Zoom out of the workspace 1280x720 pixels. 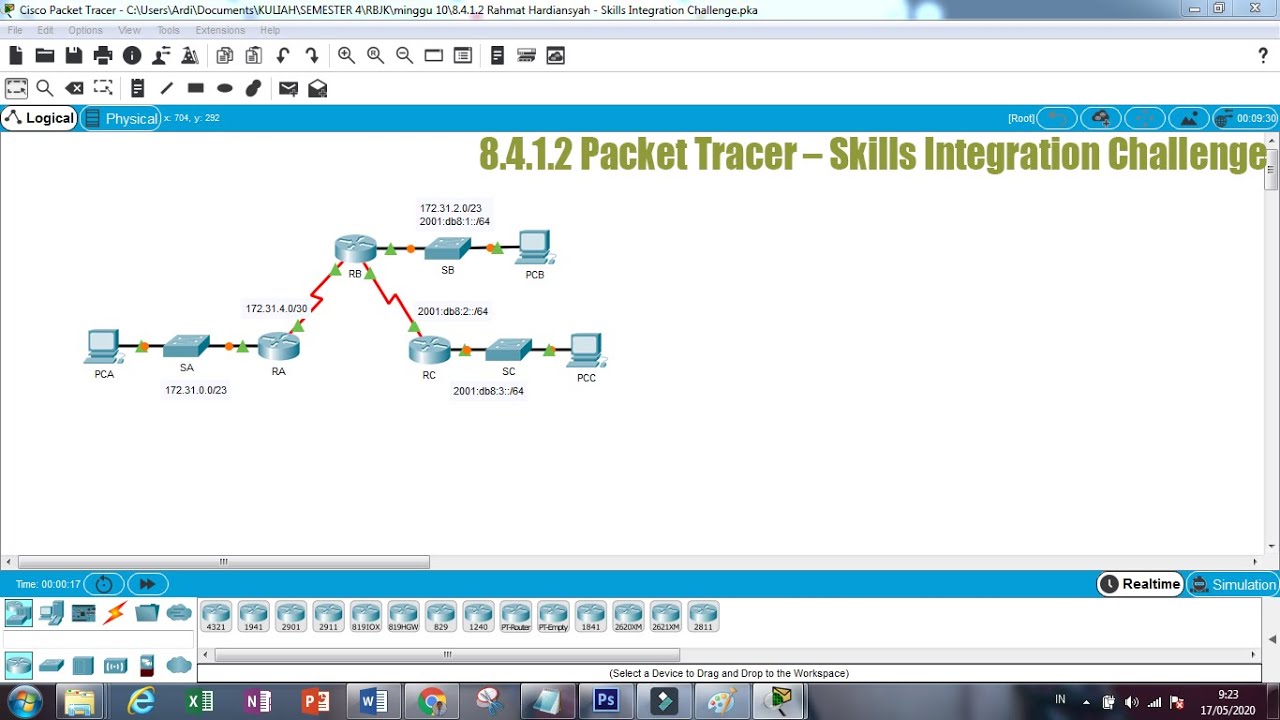pyautogui.click(x=404, y=56)
